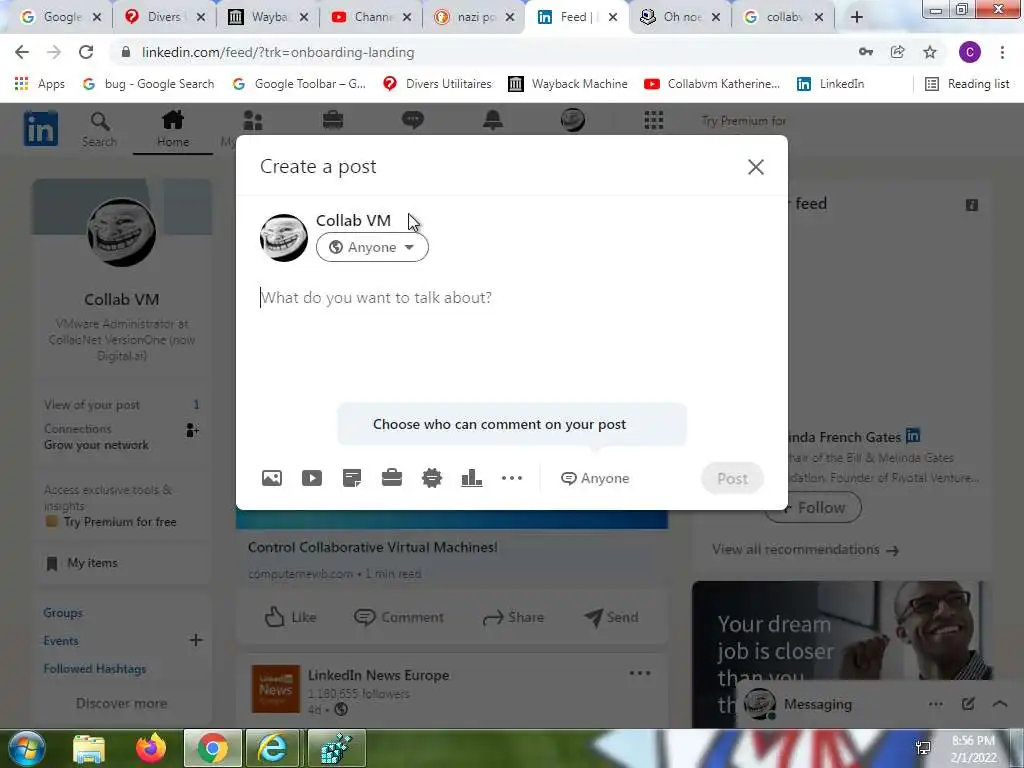
Task: Open Groups link in sidebar
Action: pyautogui.click(x=63, y=613)
